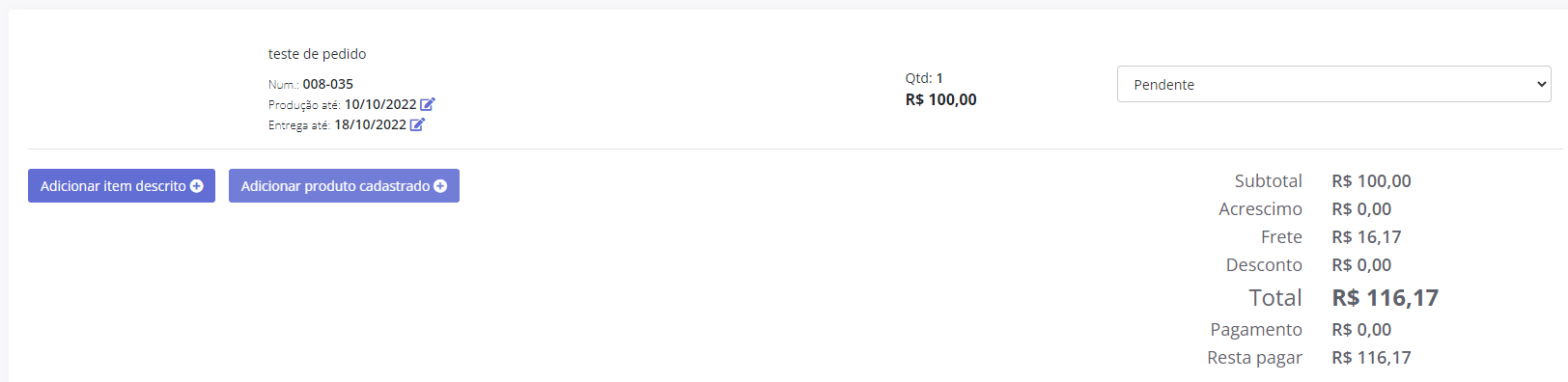This screenshot has height=382, width=1568.
Task: Click the Qtd: 1 quantity label
Action: point(924,78)
